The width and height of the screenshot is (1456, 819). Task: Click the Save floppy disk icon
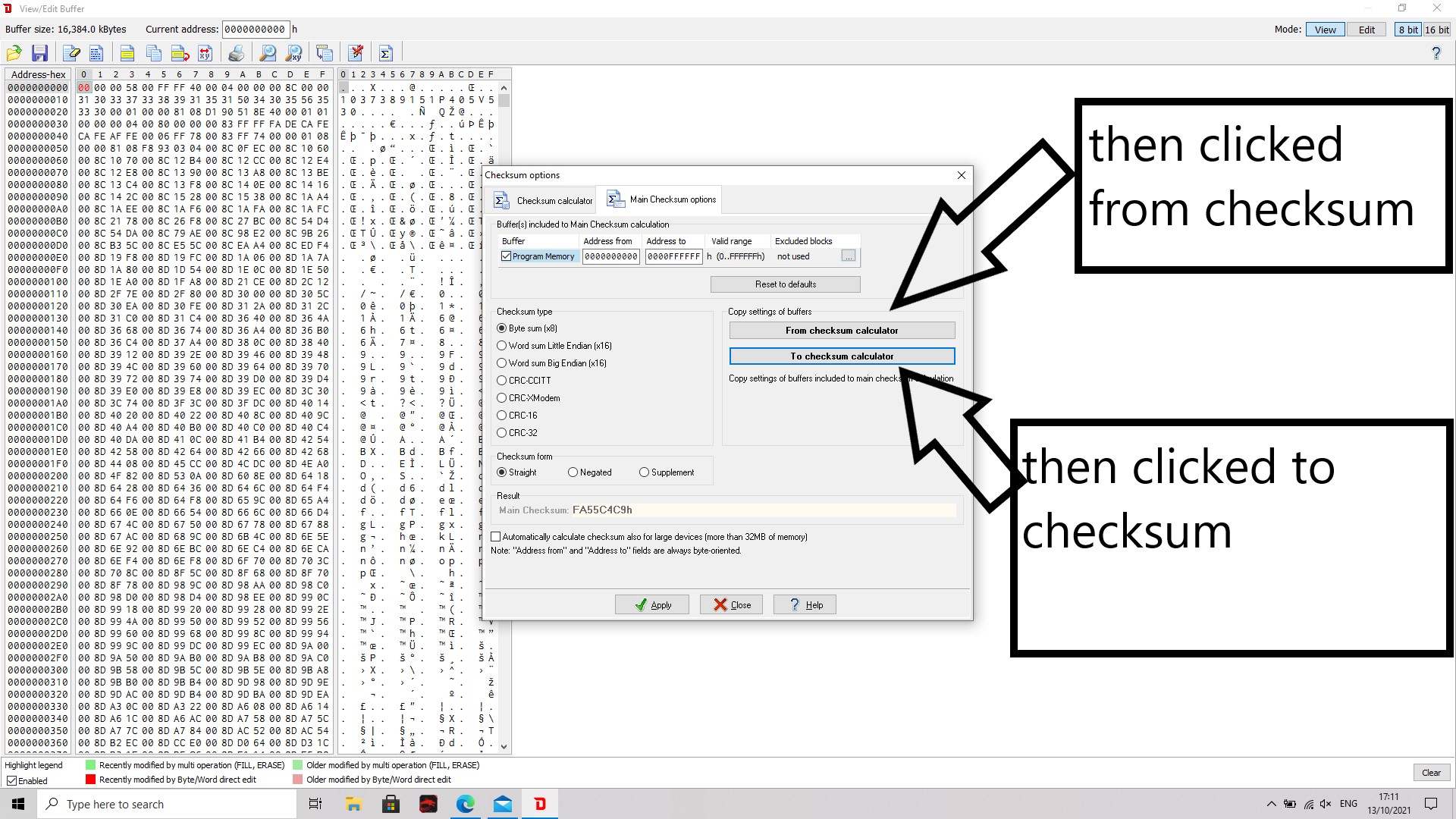tap(39, 53)
